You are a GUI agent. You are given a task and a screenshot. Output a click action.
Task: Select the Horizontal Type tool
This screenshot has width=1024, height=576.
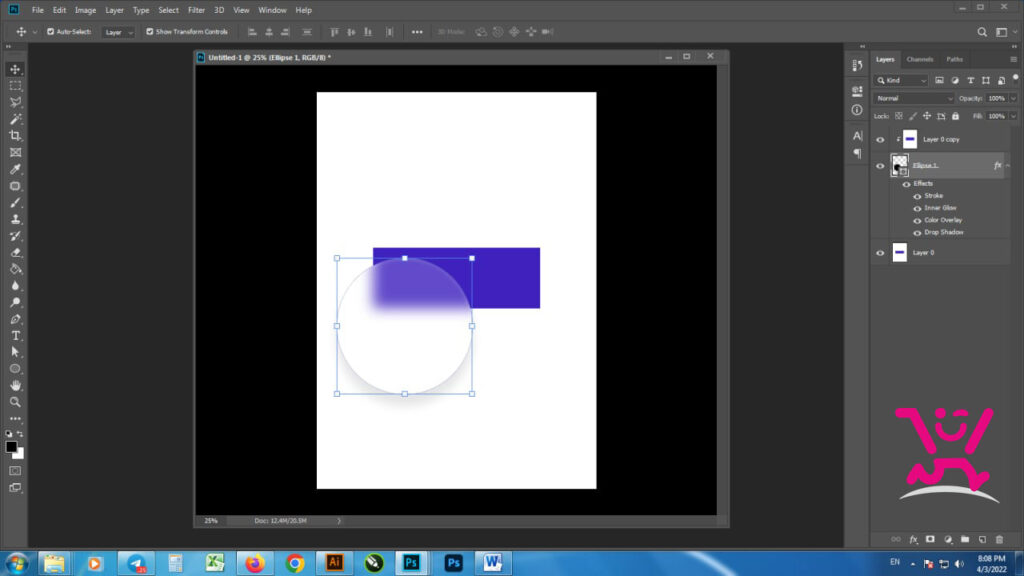(x=15, y=336)
